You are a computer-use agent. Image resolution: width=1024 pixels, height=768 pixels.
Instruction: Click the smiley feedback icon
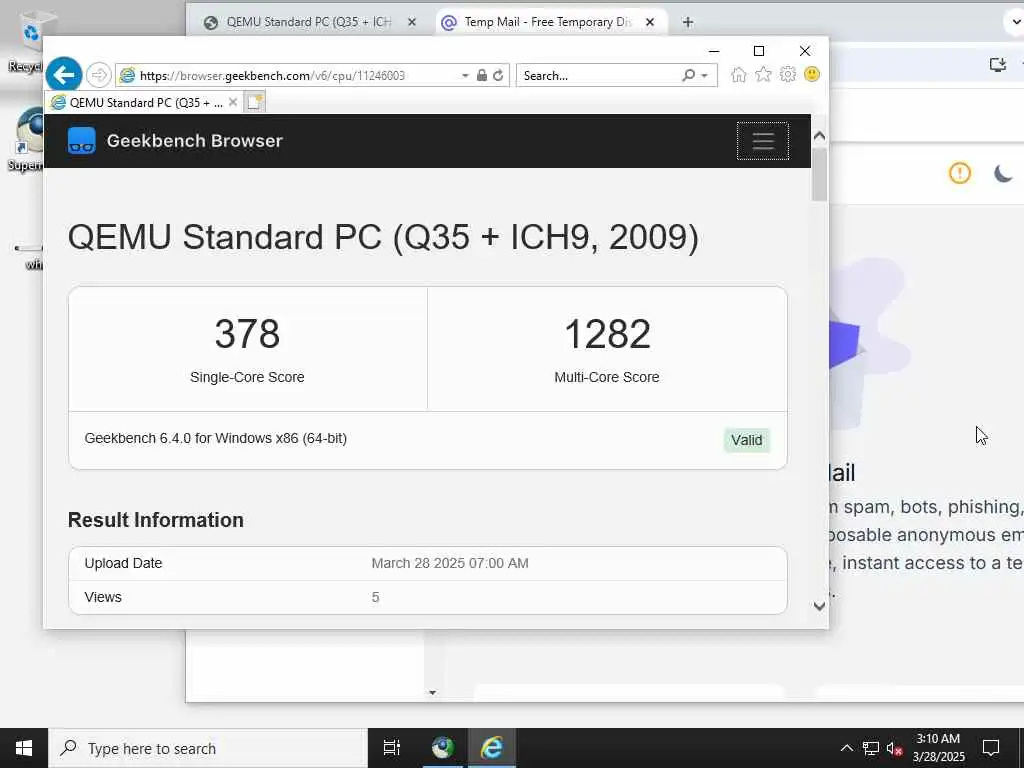[x=812, y=74]
